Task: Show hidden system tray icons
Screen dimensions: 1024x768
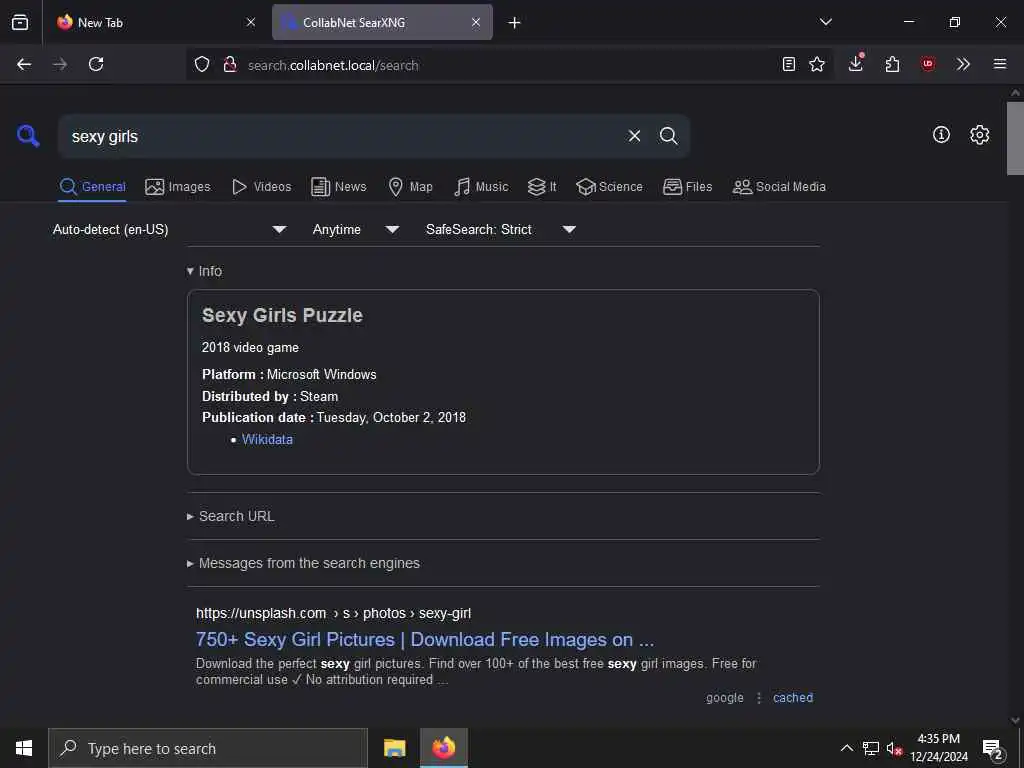Action: coord(846,748)
